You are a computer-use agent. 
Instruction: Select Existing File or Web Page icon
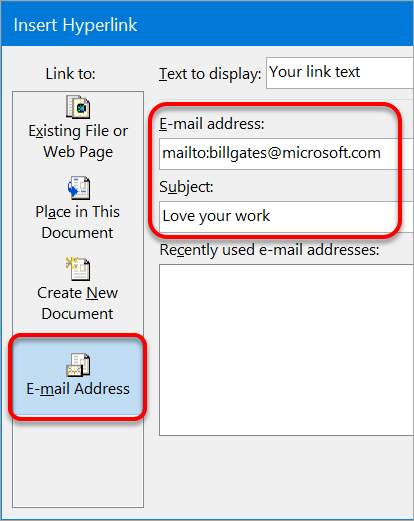point(78,107)
